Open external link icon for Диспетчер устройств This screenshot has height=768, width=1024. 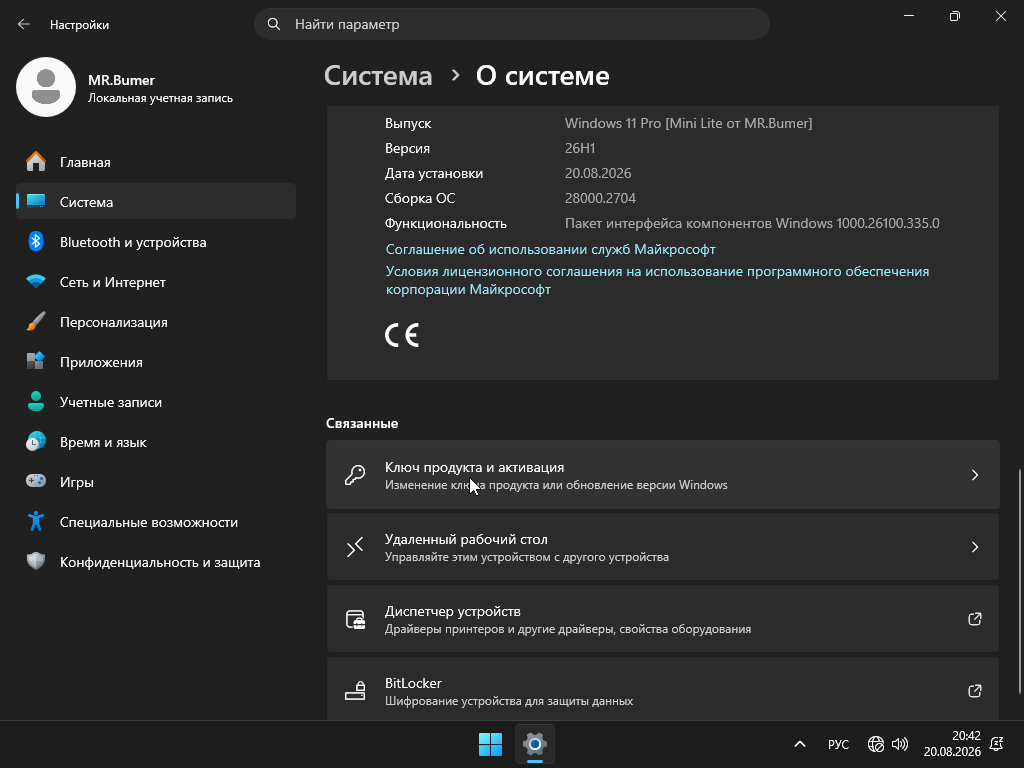(974, 618)
